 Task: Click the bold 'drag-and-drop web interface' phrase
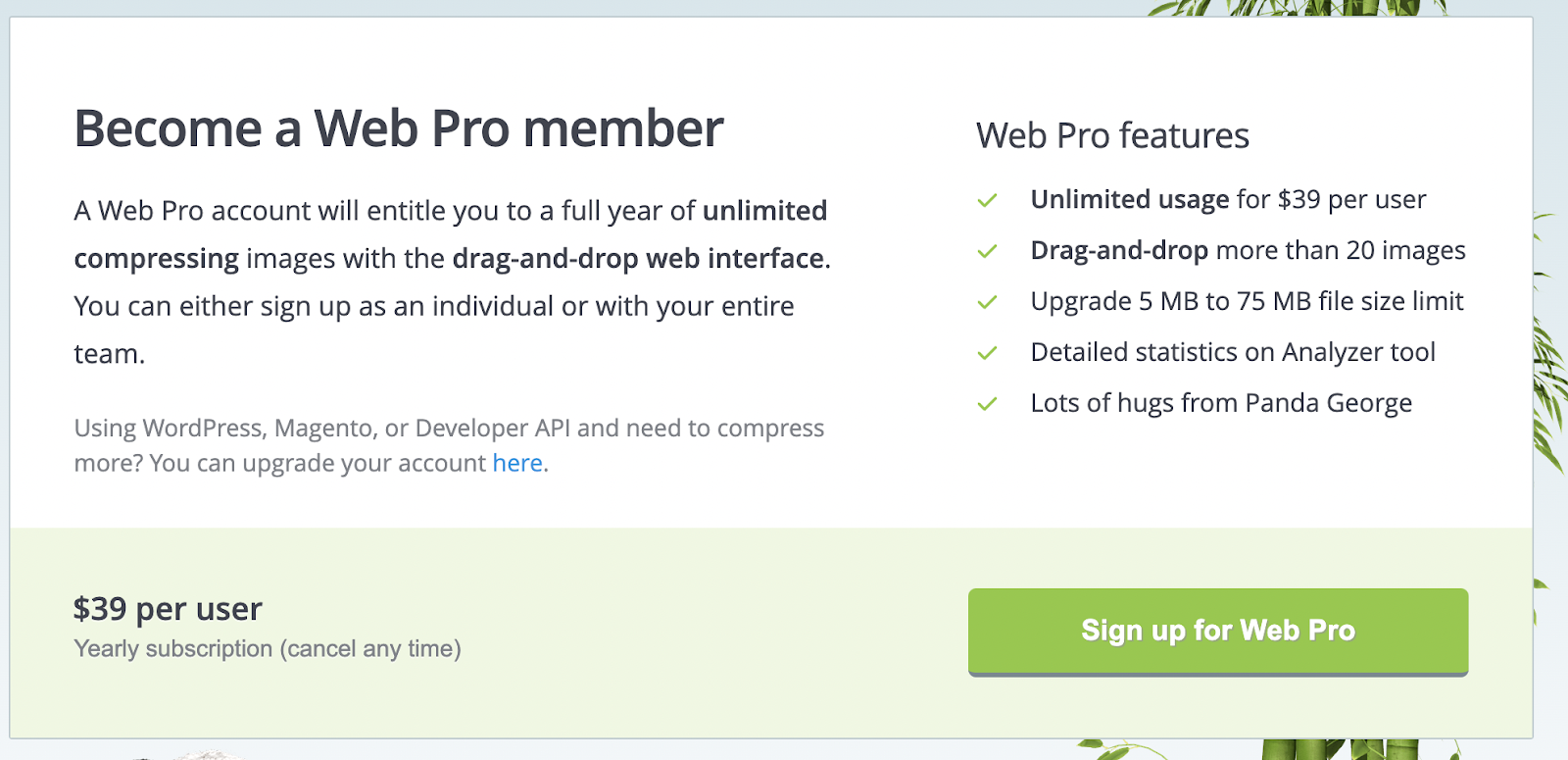[x=638, y=259]
